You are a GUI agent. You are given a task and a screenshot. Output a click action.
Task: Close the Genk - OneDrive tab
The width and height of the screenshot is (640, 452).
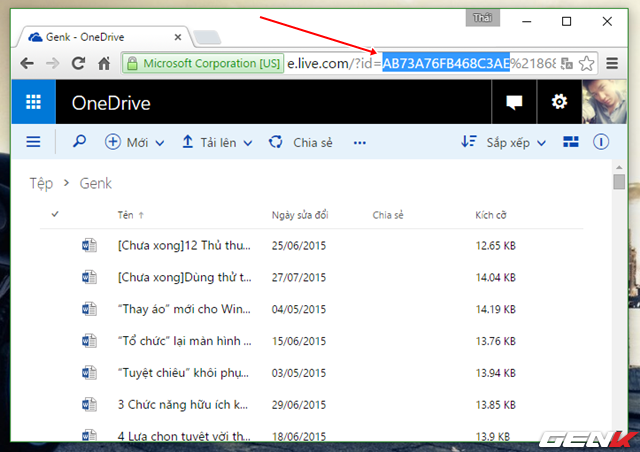click(x=178, y=37)
